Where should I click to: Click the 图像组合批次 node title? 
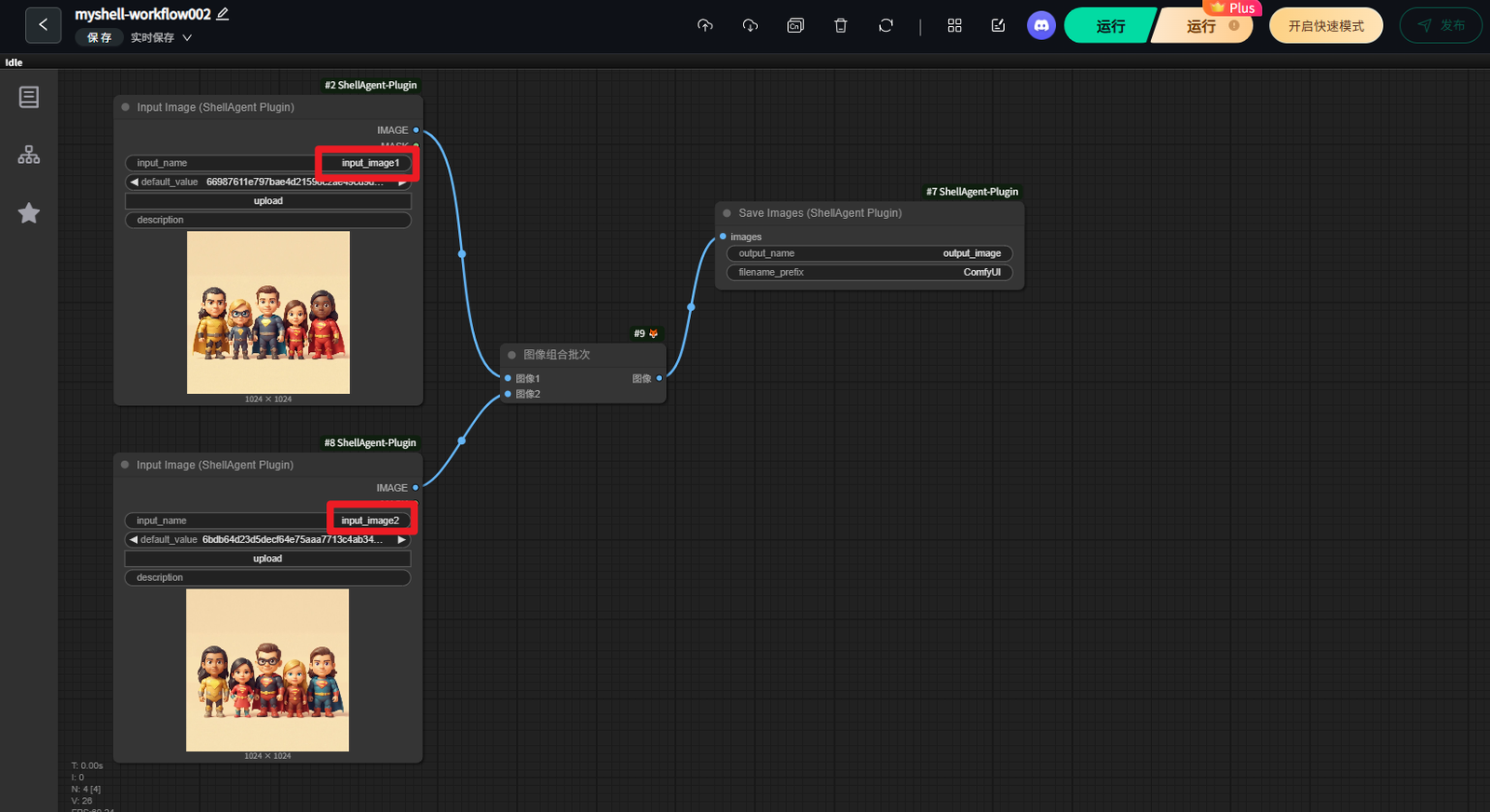pyautogui.click(x=557, y=355)
